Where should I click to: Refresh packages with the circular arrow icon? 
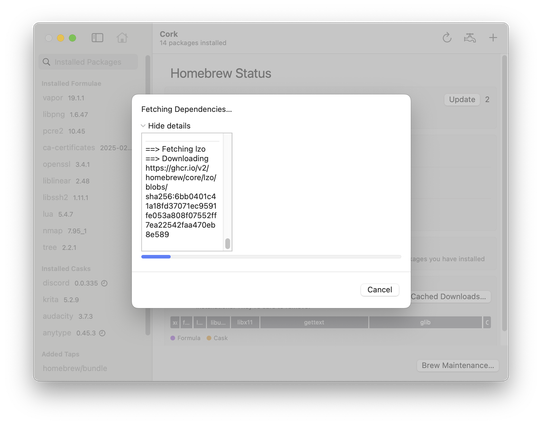click(447, 38)
